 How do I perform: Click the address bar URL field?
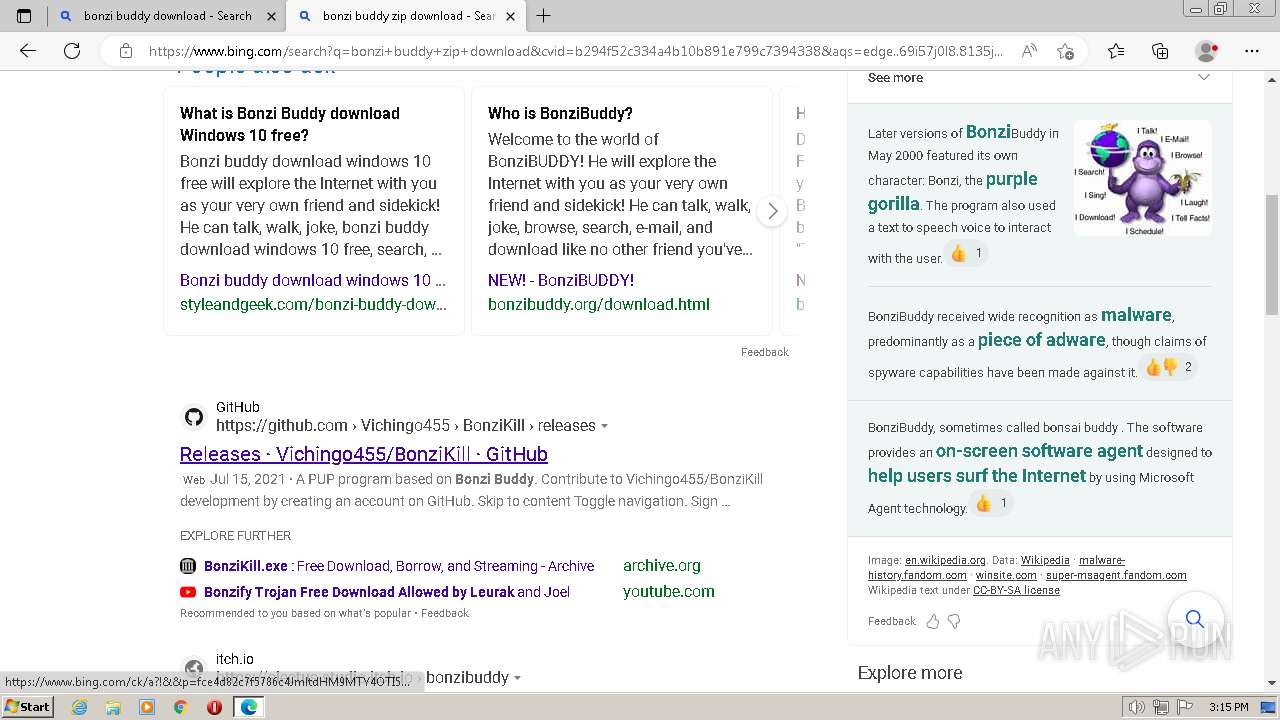click(x=575, y=51)
